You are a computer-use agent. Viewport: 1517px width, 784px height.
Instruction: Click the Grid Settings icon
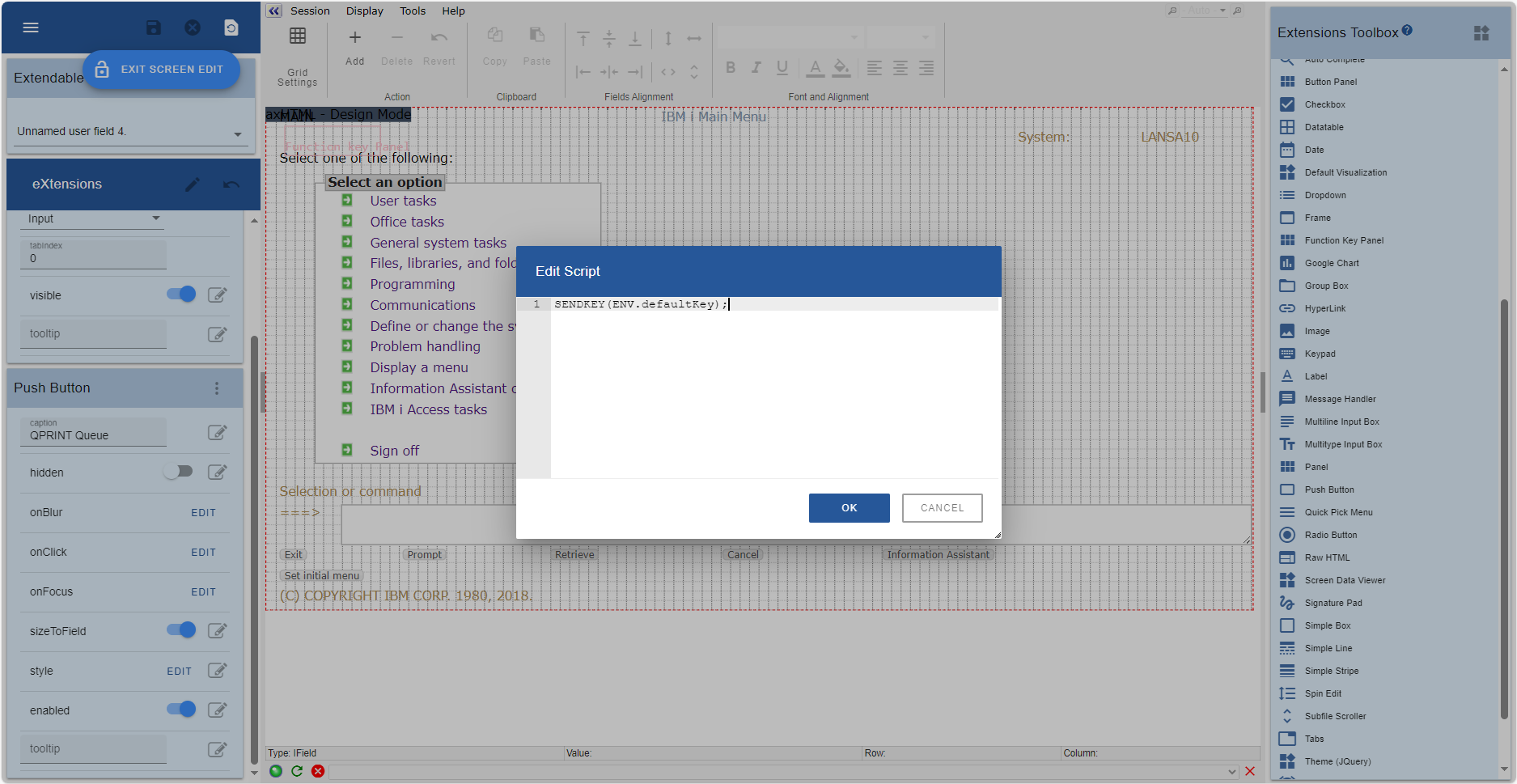coord(297,36)
